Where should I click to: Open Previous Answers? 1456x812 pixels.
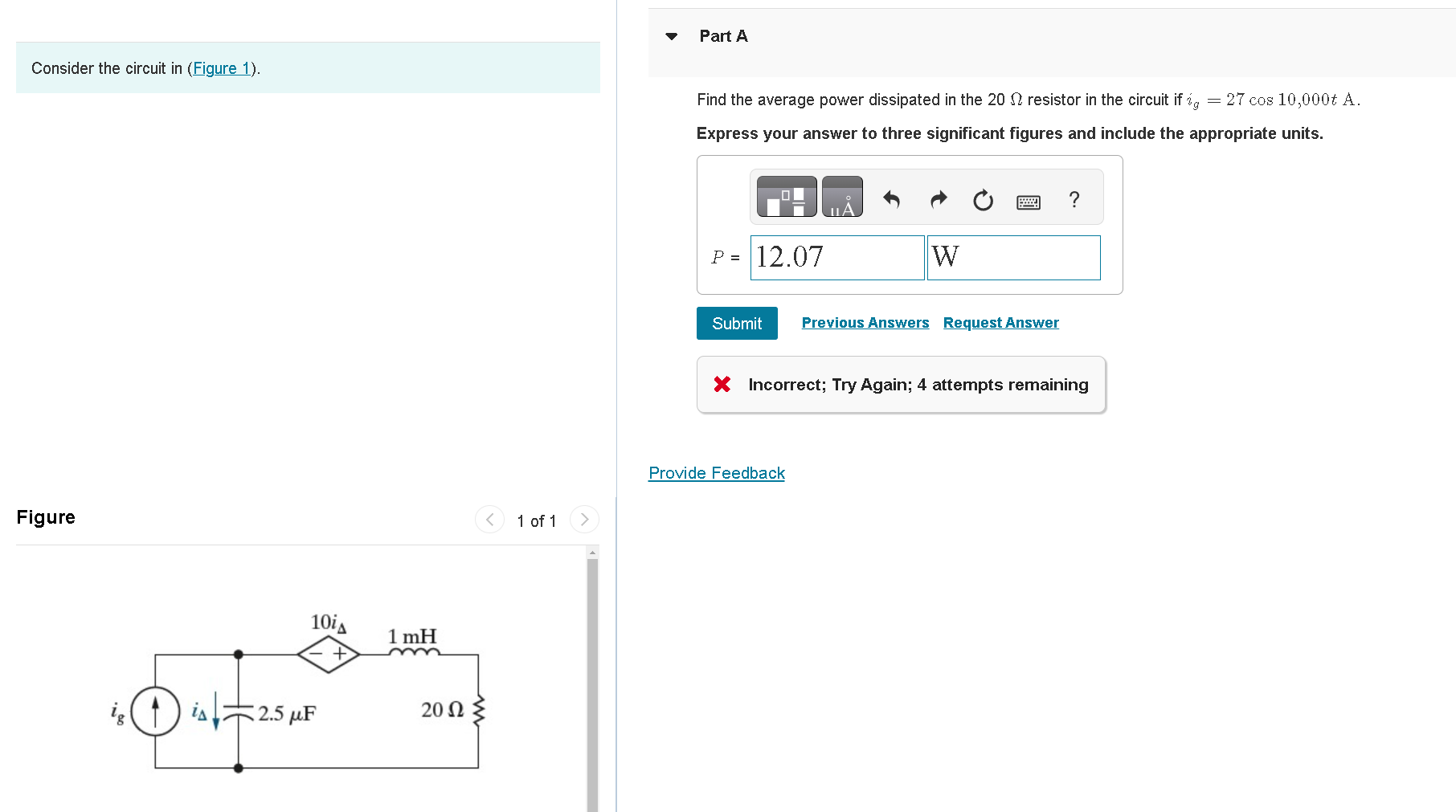pyautogui.click(x=865, y=322)
